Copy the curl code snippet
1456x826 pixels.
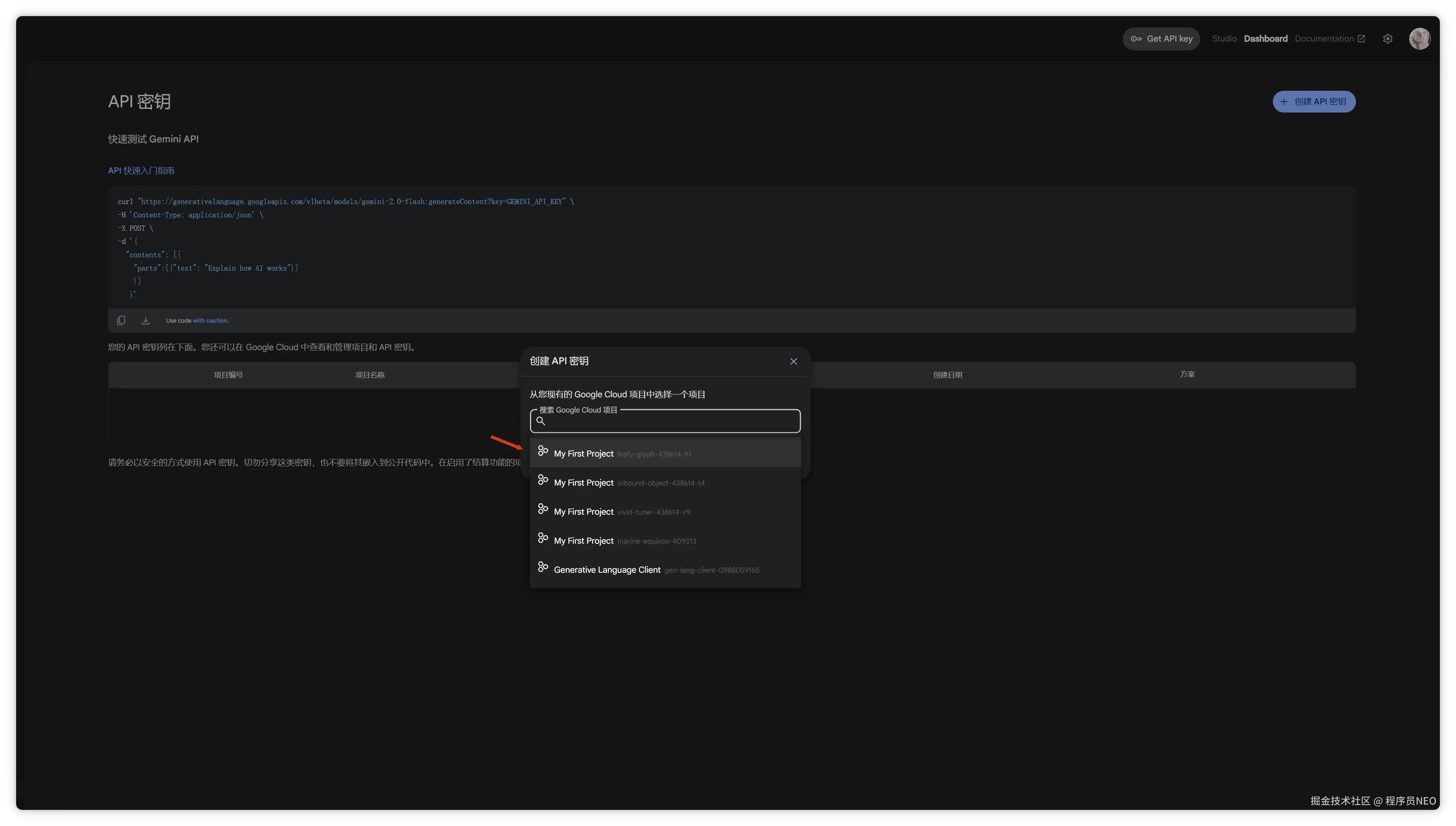pos(121,321)
